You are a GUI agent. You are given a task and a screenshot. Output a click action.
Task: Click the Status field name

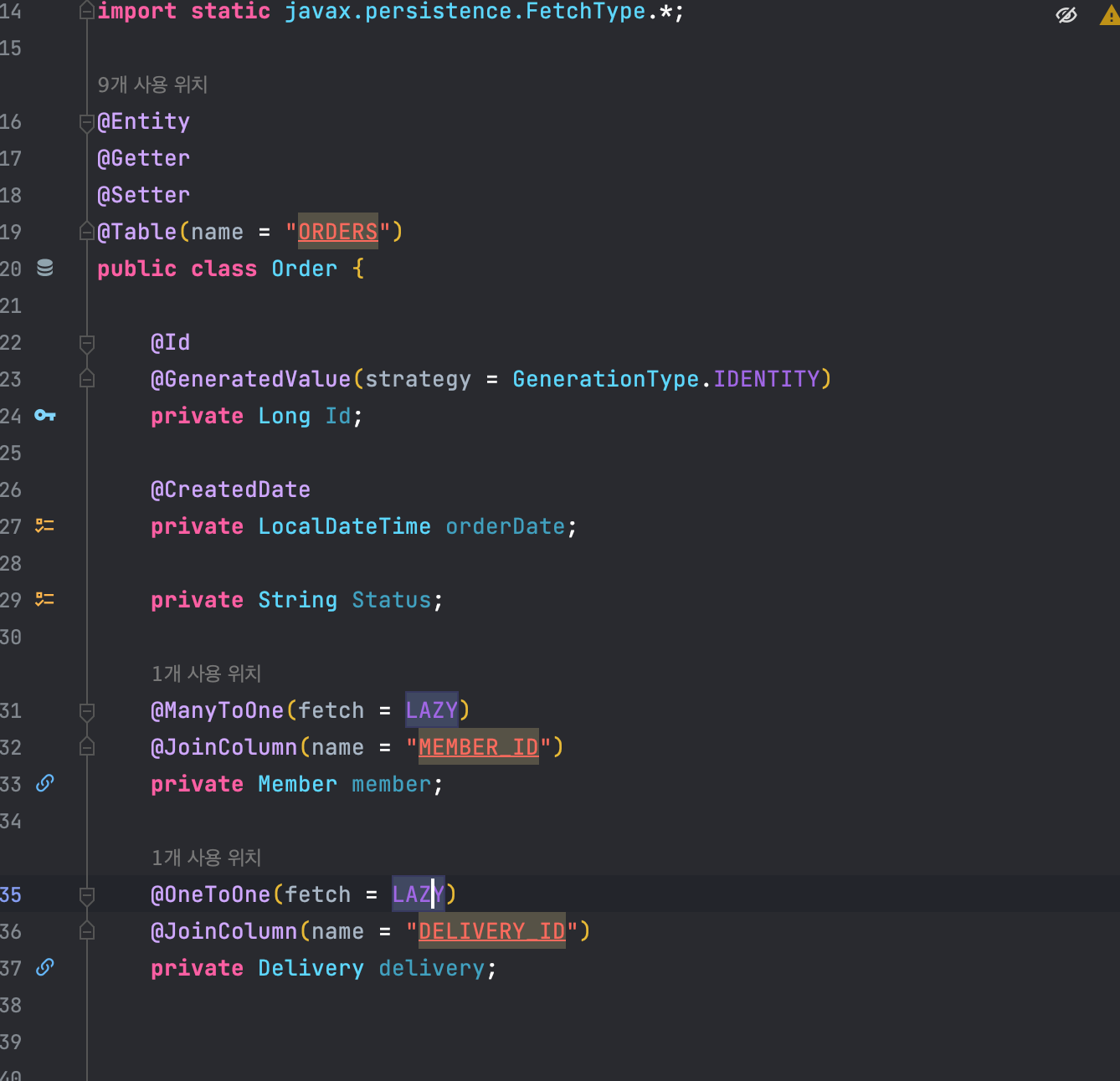[391, 599]
